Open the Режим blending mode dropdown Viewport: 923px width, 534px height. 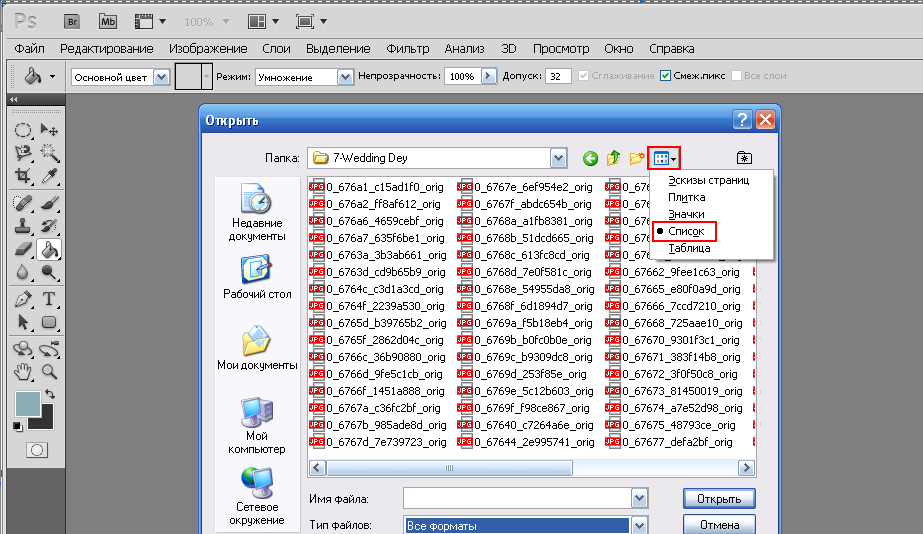tap(345, 76)
